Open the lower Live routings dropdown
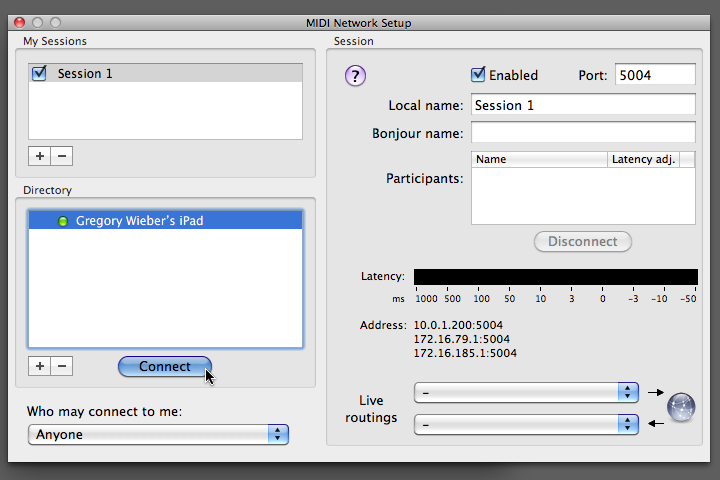 click(526, 424)
